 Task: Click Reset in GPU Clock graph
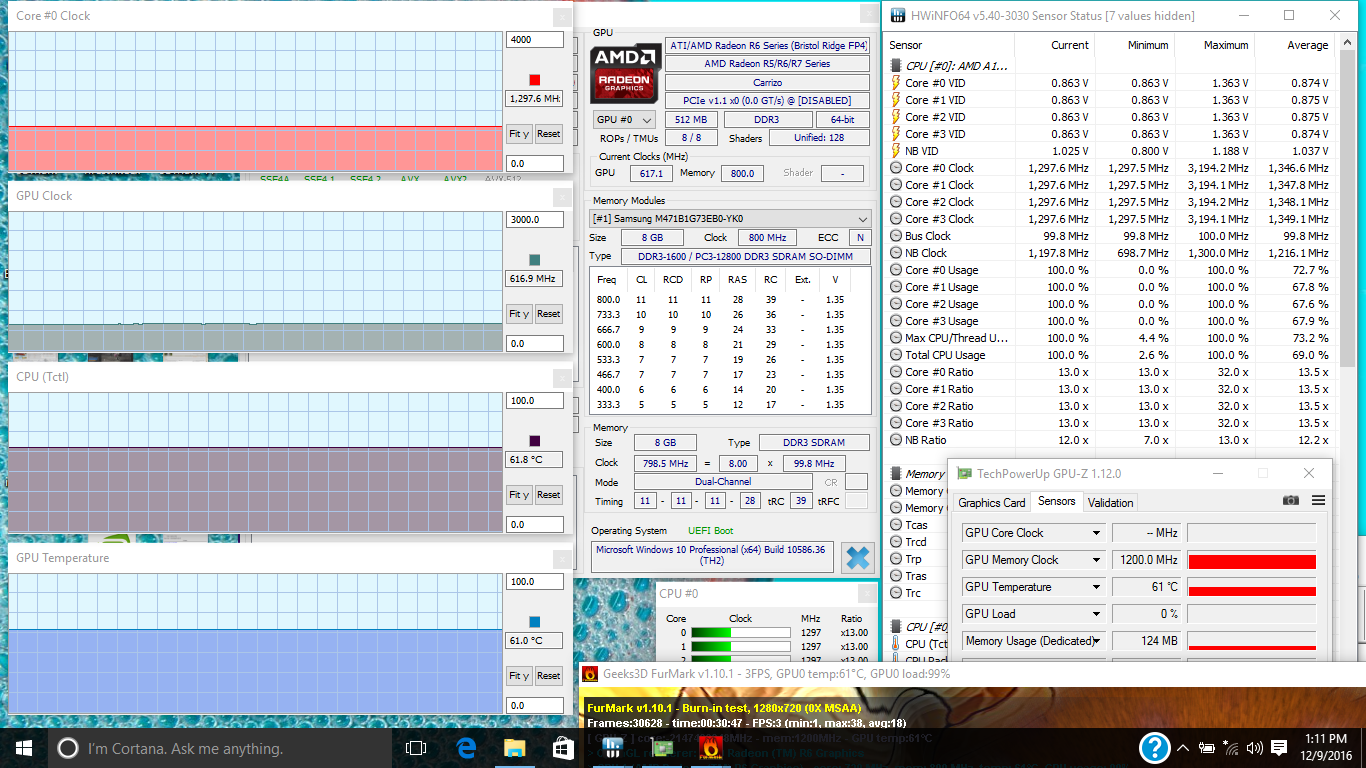point(549,314)
